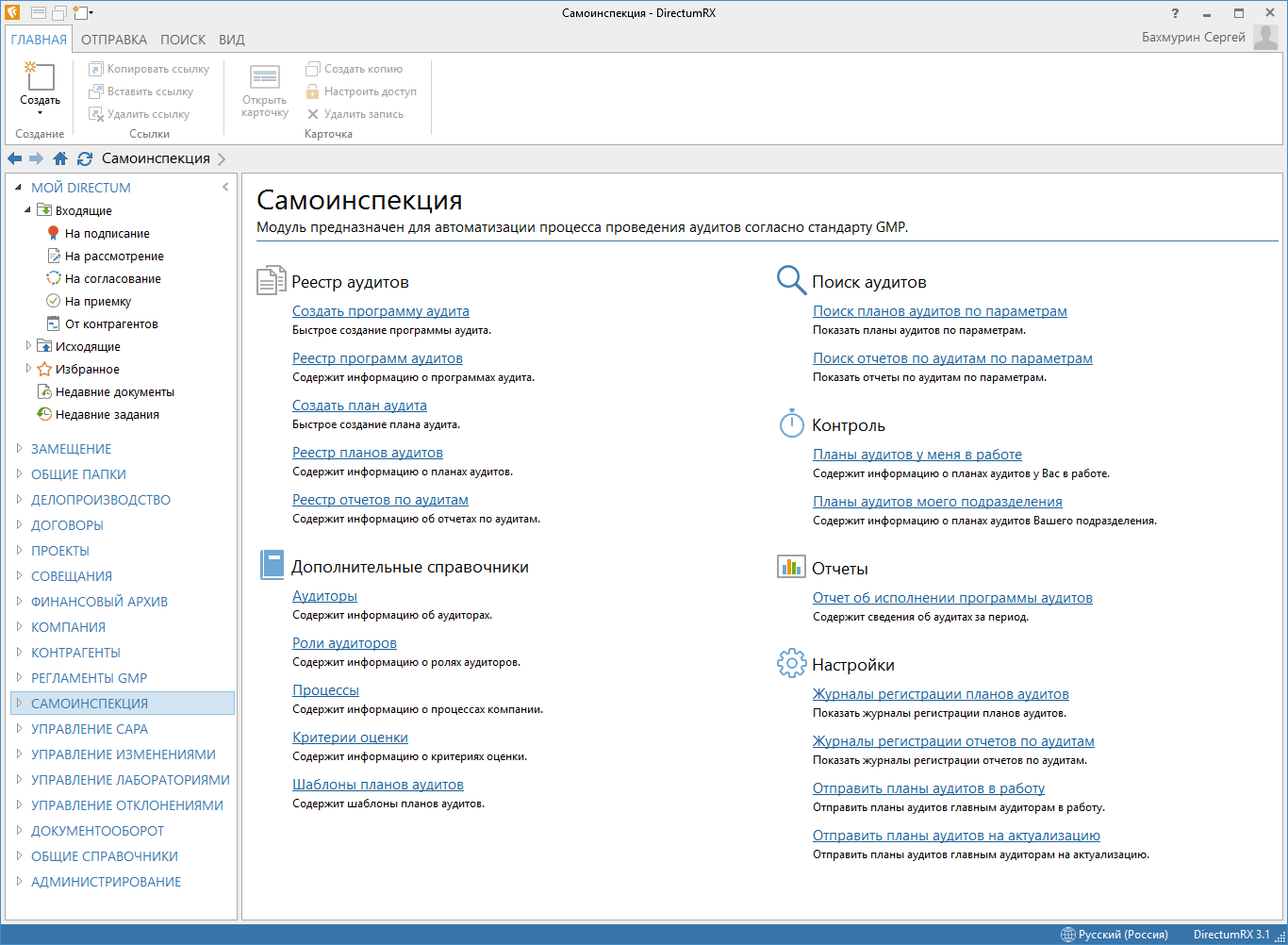
Task: Click the От контрагентов icon
Action: (54, 323)
